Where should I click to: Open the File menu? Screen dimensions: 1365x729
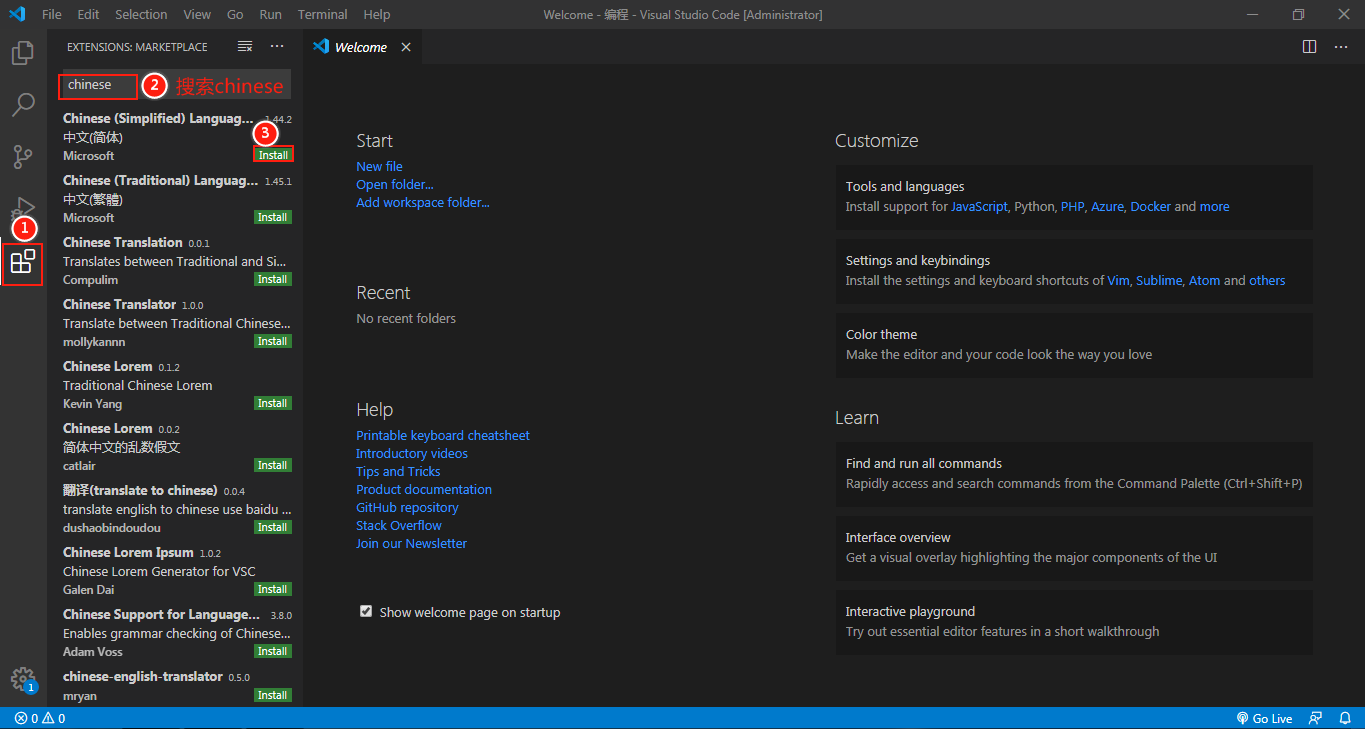pyautogui.click(x=52, y=14)
